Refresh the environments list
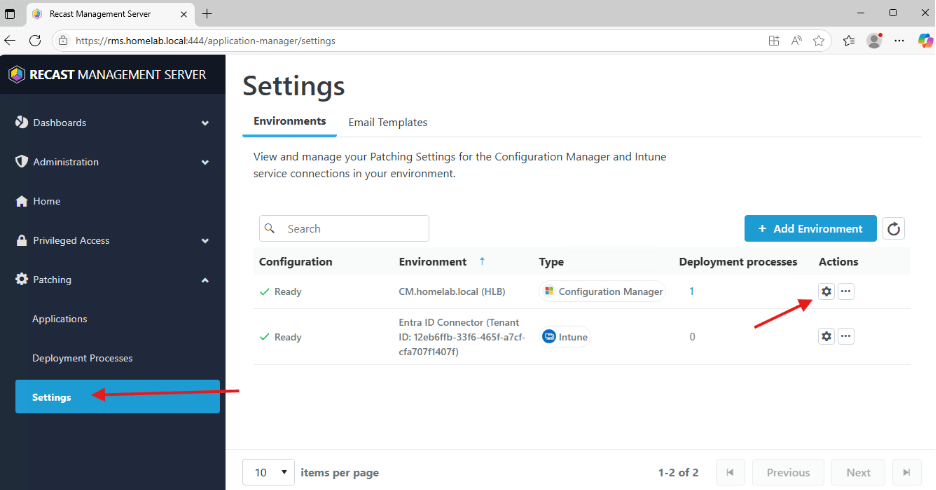The image size is (936, 490). point(894,229)
